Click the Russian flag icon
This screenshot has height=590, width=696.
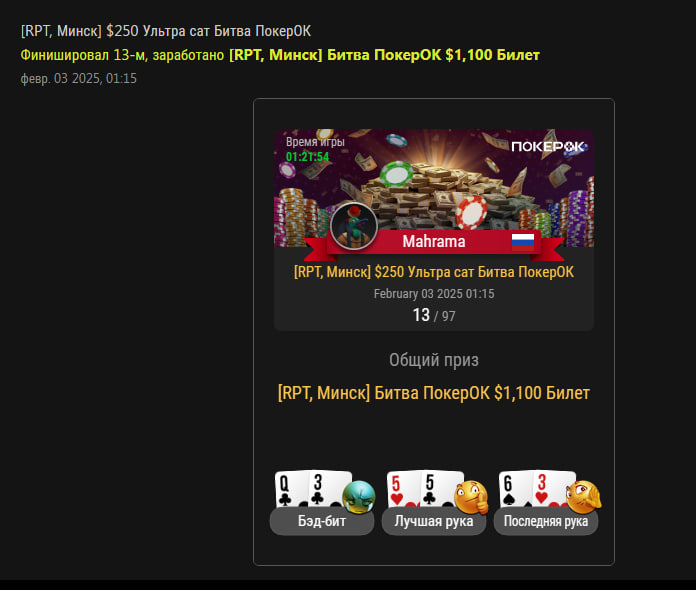(x=522, y=242)
